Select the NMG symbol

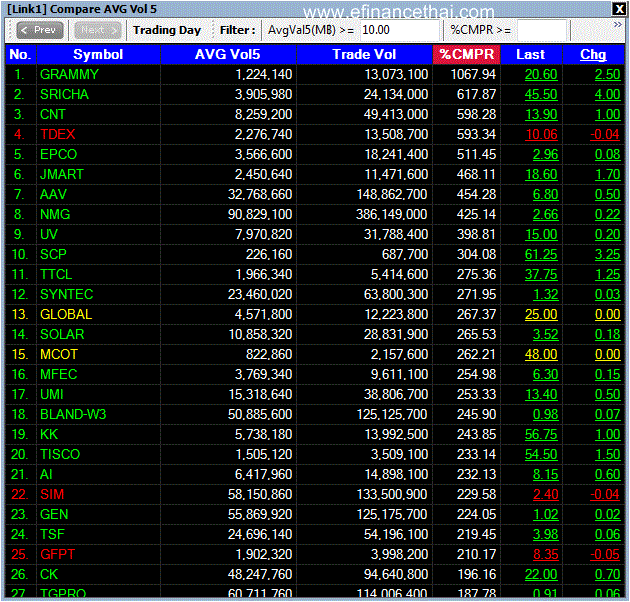[x=55, y=214]
